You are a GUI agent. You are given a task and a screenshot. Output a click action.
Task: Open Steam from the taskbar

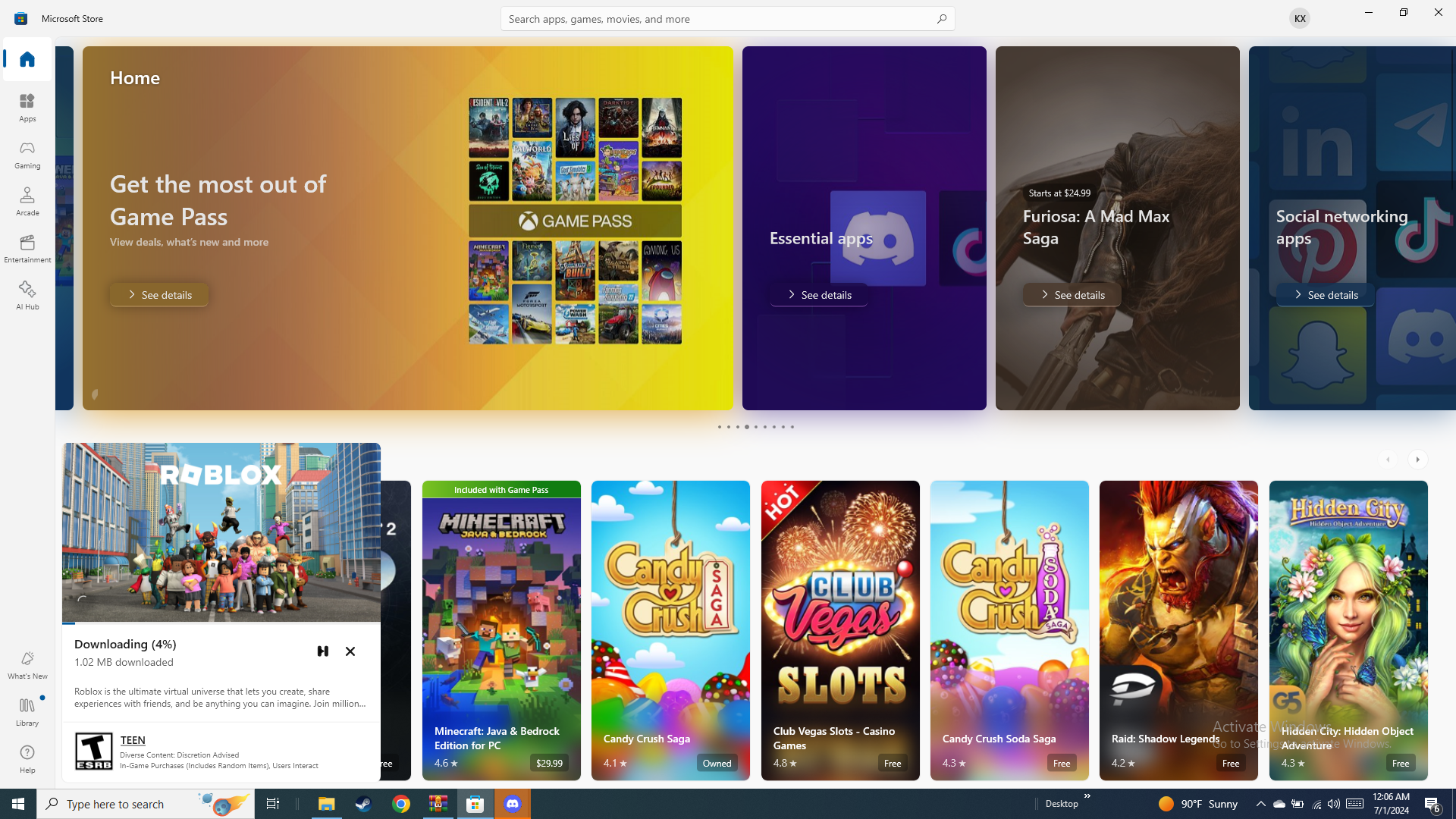[363, 804]
